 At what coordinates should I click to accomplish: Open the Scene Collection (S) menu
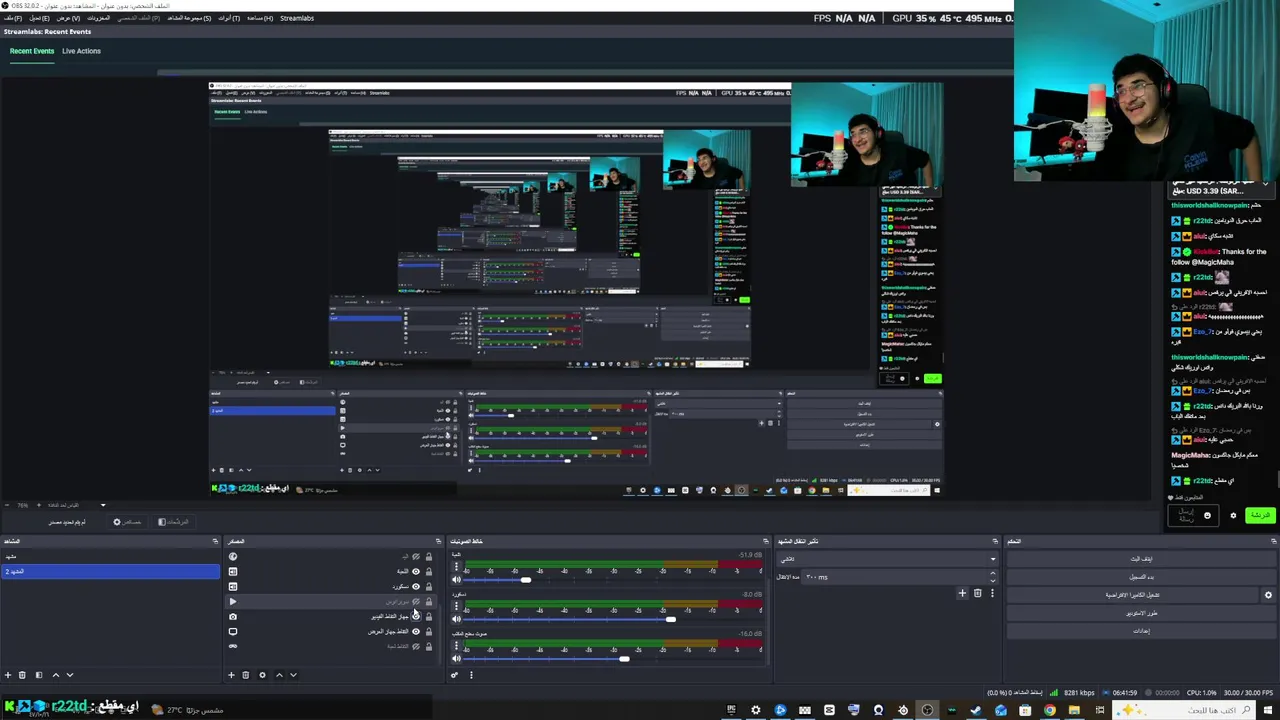[189, 18]
